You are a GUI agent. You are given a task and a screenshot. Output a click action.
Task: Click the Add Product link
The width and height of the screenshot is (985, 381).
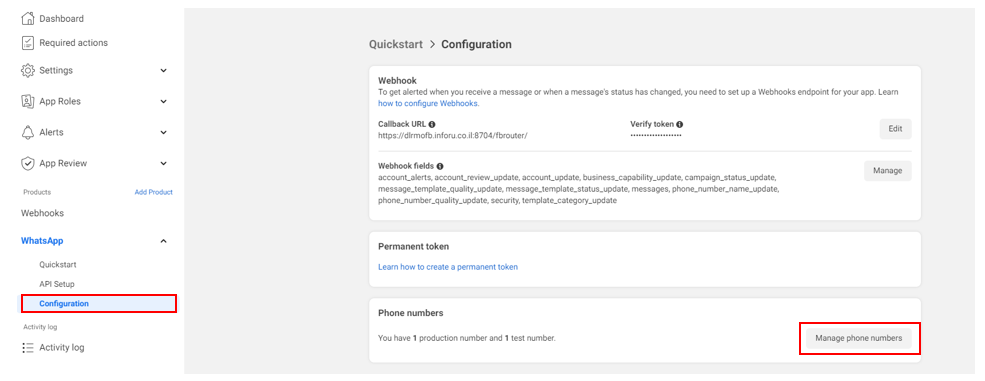[153, 192]
